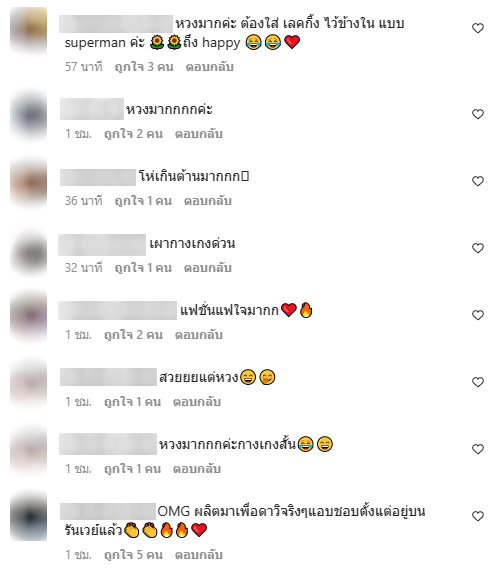The height and width of the screenshot is (570, 497).
Task: Open username beside โห่เกินต้านมากกก comment
Action: click(98, 177)
